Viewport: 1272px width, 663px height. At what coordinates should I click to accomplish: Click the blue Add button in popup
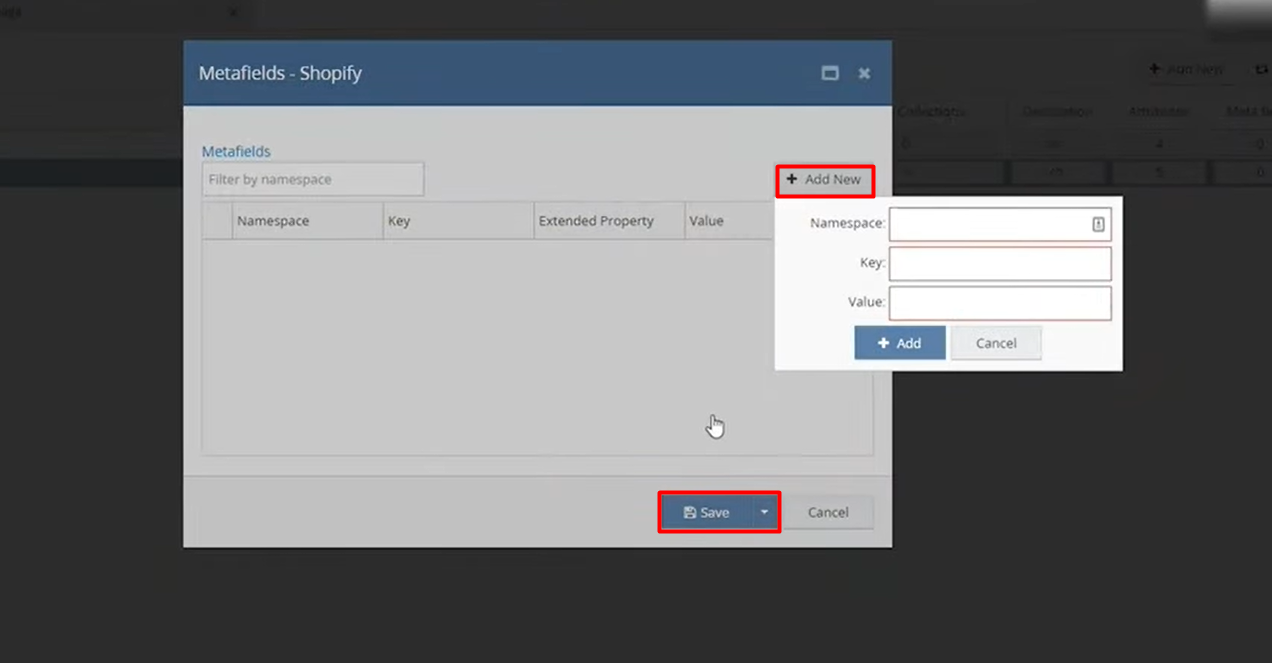pyautogui.click(x=899, y=343)
